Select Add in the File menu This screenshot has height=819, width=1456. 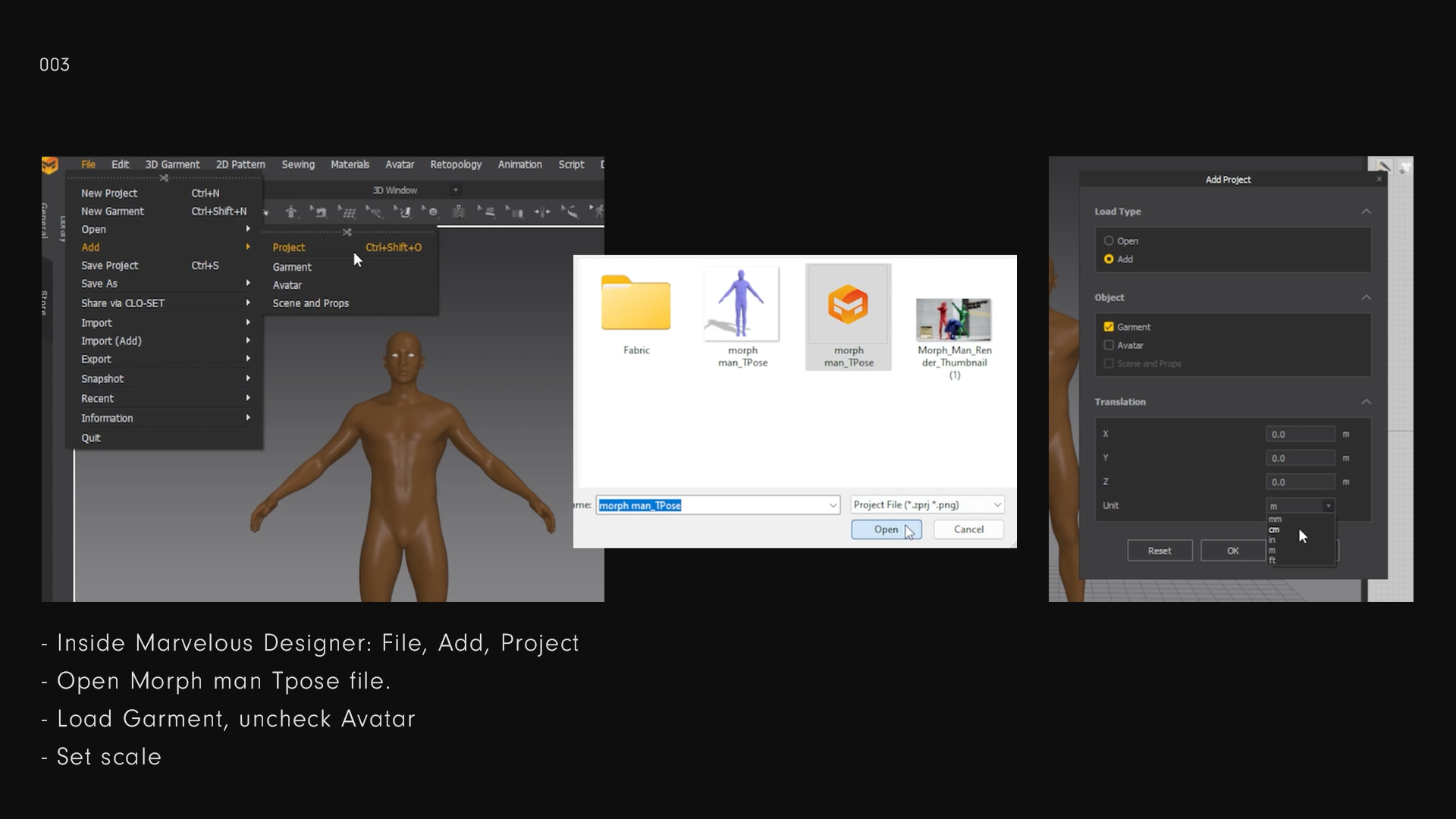[164, 247]
